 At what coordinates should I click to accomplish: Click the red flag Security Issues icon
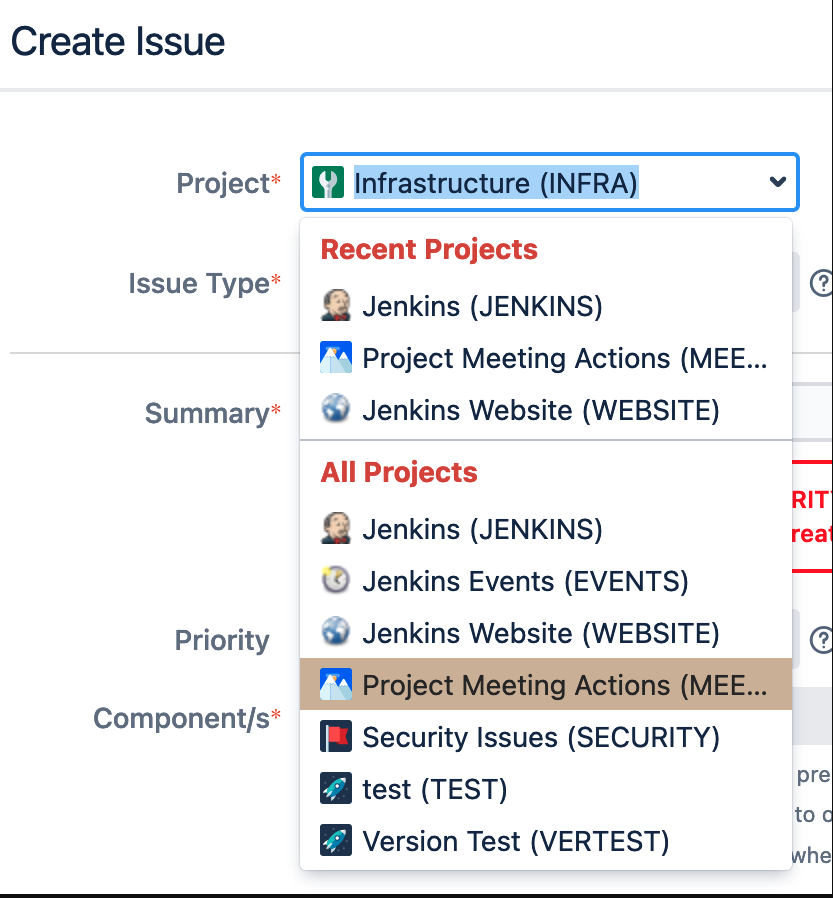336,736
